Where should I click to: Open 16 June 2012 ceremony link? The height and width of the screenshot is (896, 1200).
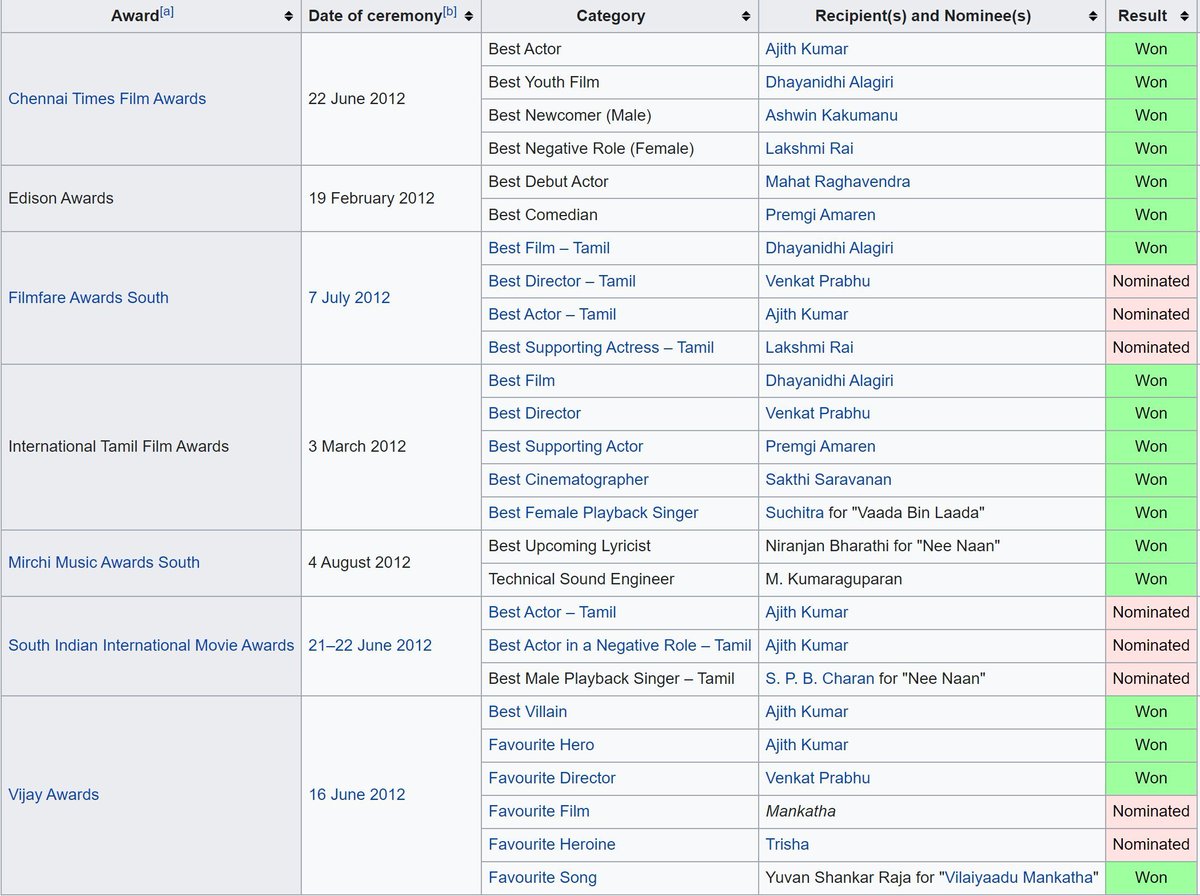(x=357, y=794)
